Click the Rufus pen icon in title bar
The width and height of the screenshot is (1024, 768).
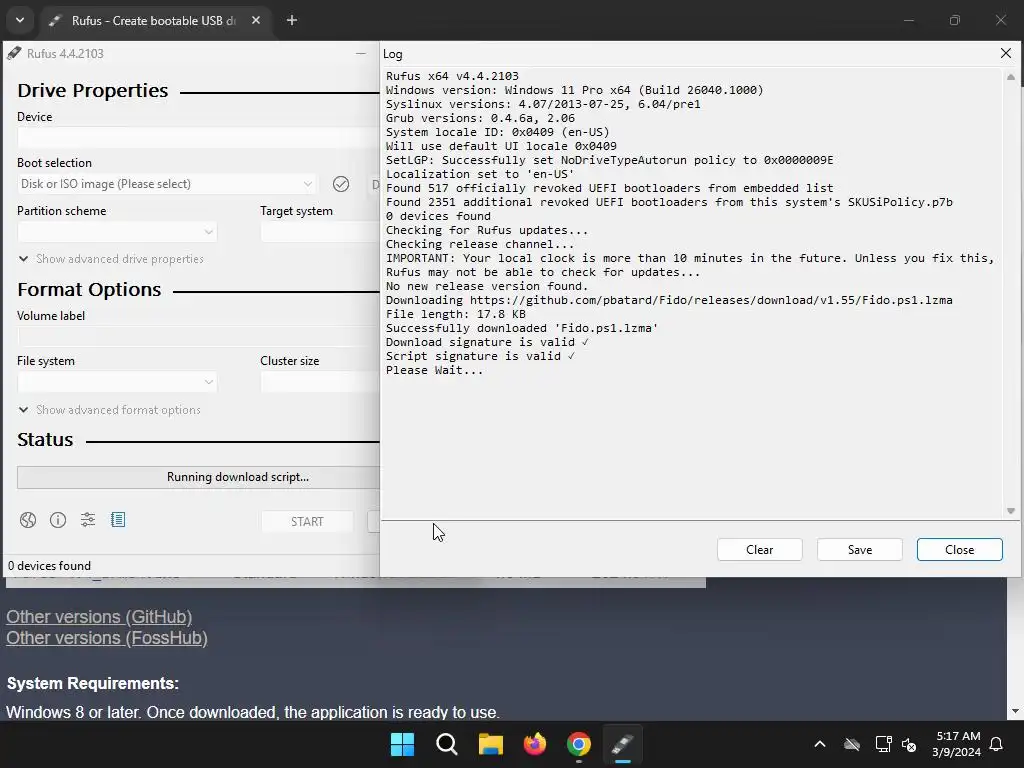(14, 54)
